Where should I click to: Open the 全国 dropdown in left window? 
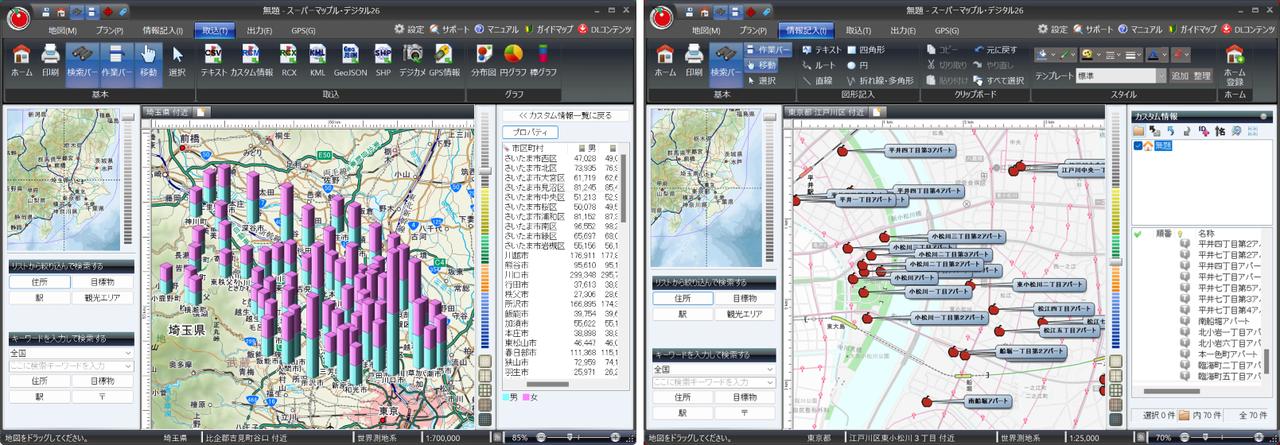(x=70, y=353)
